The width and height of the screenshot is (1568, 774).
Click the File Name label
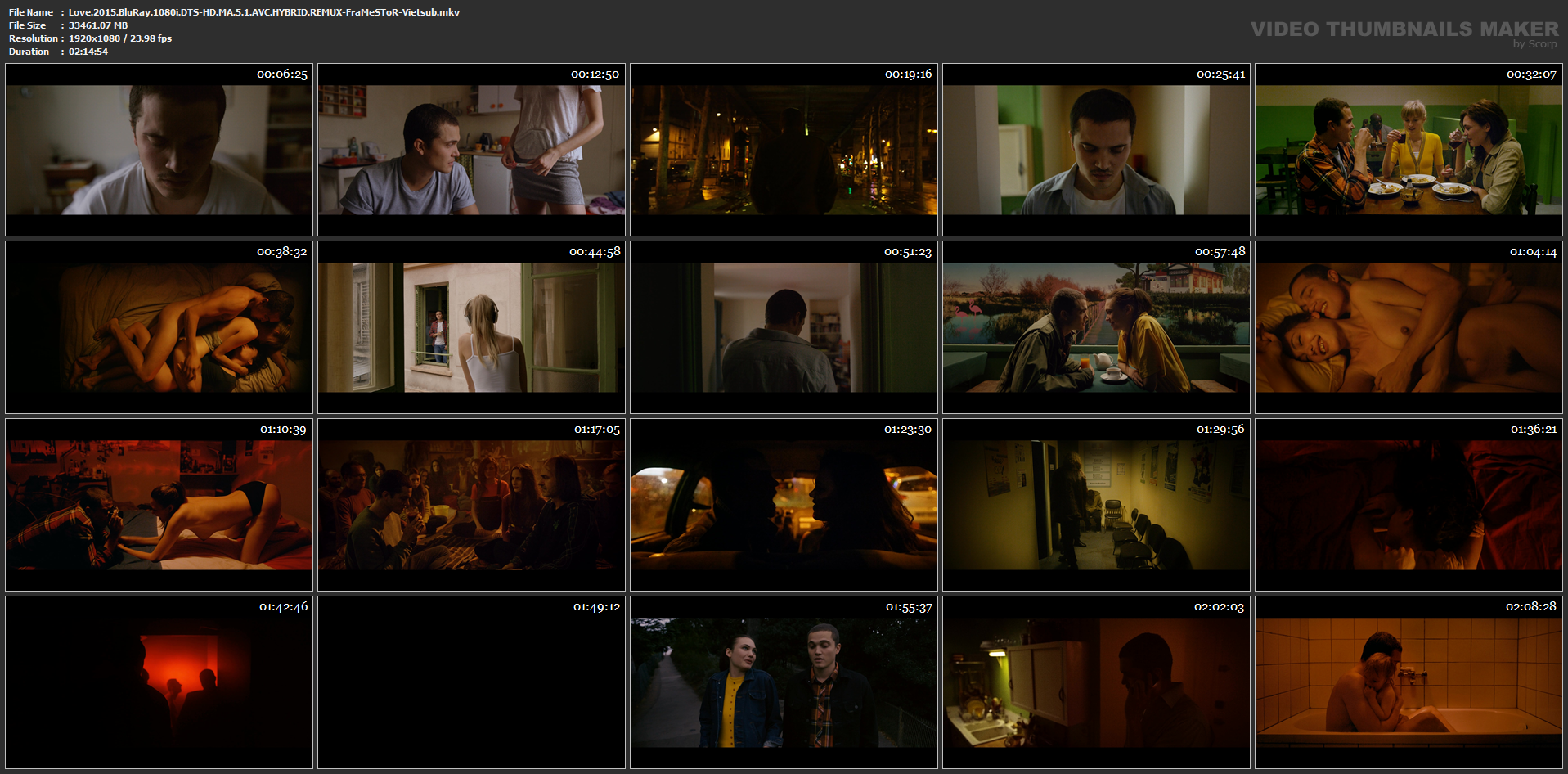pos(31,12)
